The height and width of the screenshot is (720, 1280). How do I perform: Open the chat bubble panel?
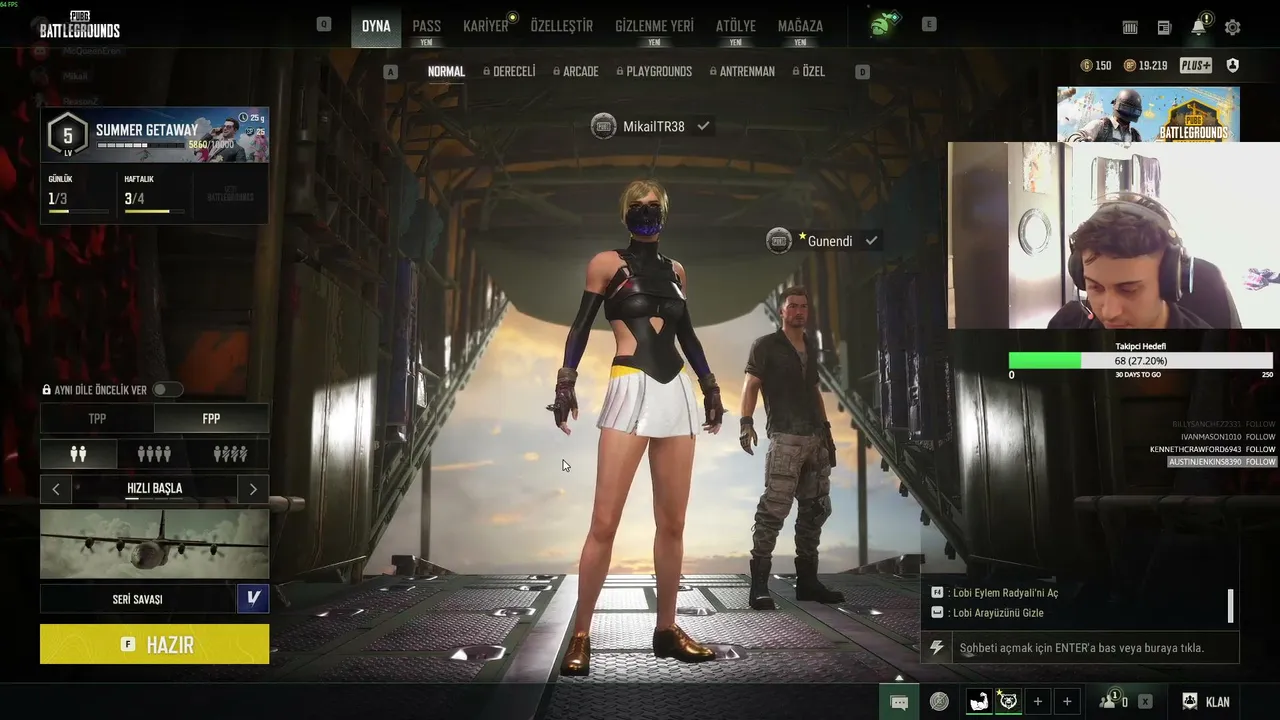[899, 702]
